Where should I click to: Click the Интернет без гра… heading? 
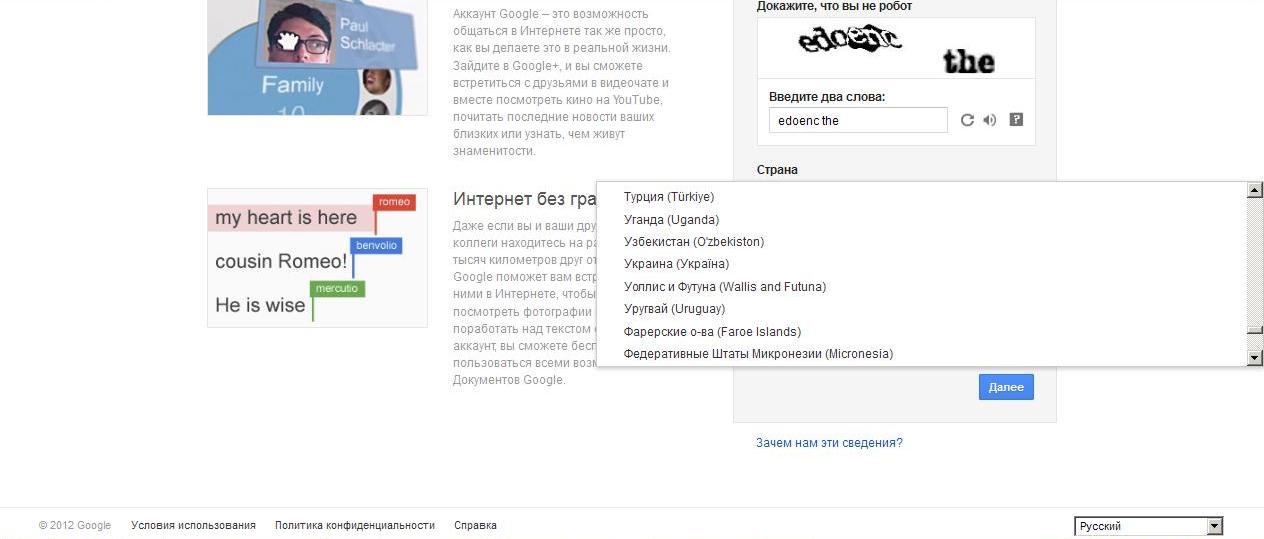tap(524, 199)
